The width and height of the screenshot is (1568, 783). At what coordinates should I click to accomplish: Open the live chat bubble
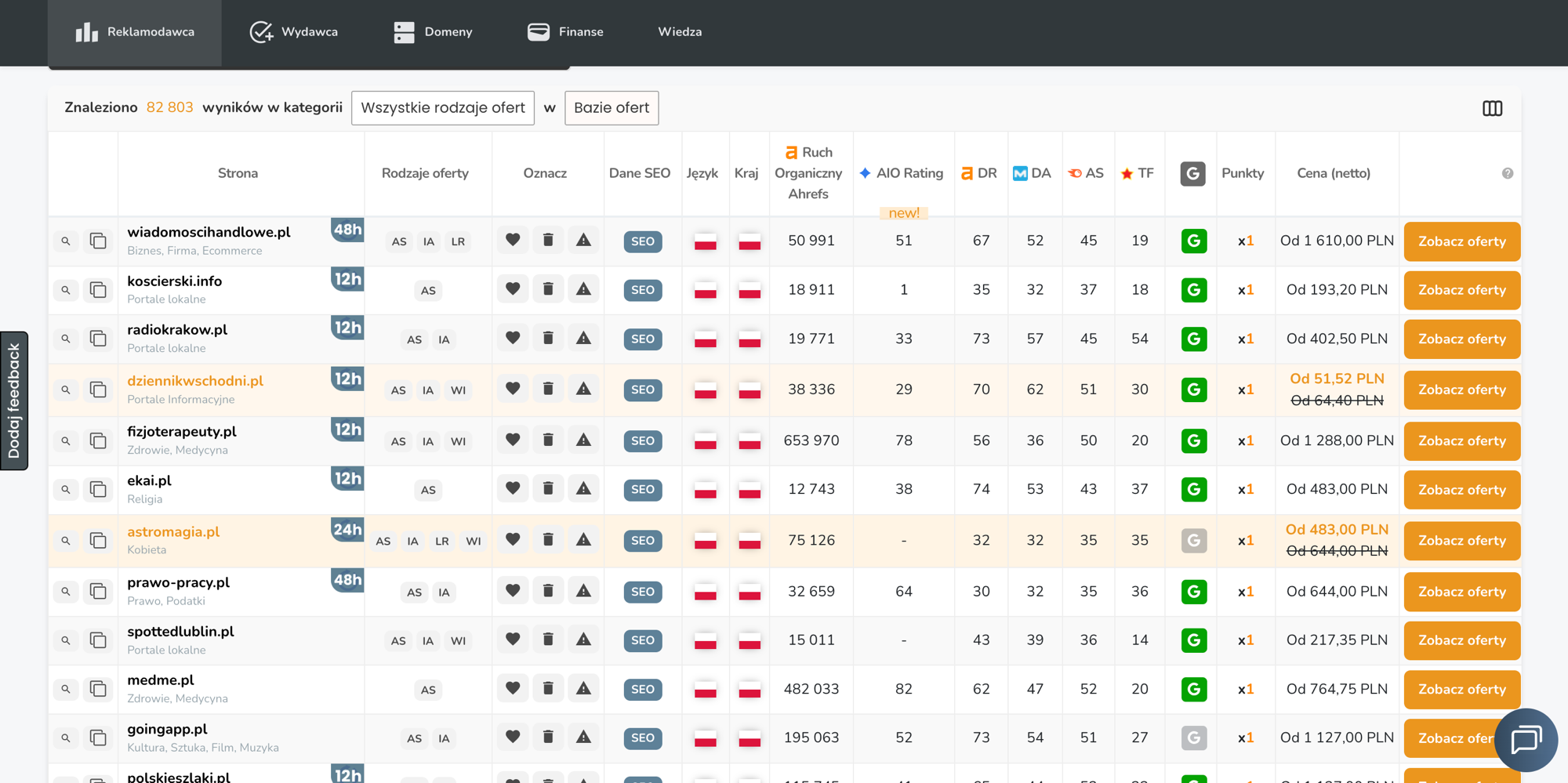(1526, 740)
